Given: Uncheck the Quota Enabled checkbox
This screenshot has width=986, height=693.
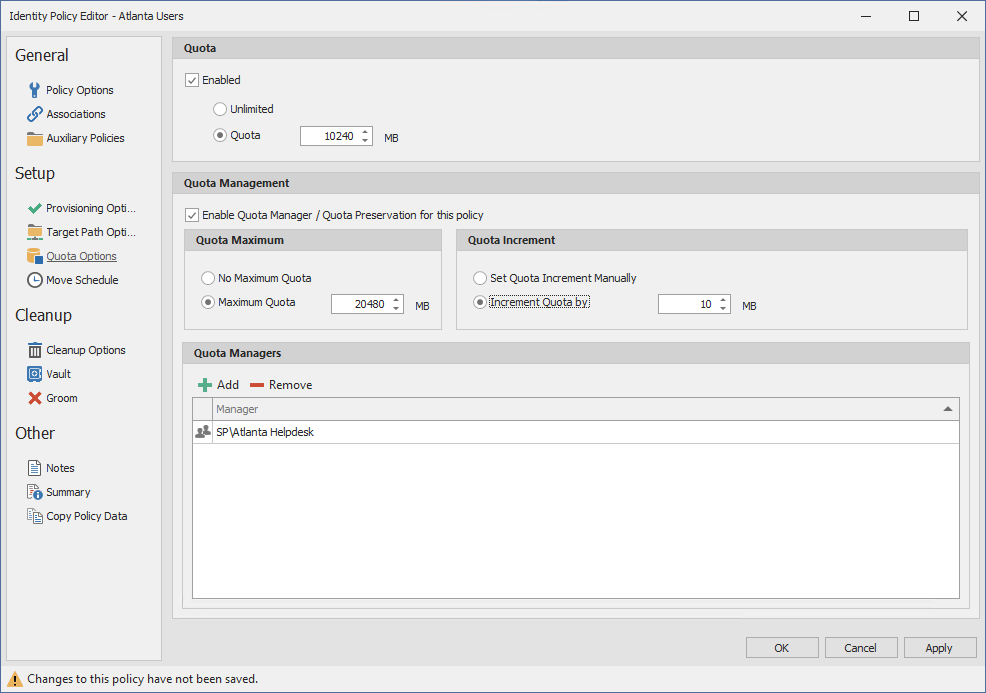Looking at the screenshot, I should point(192,80).
